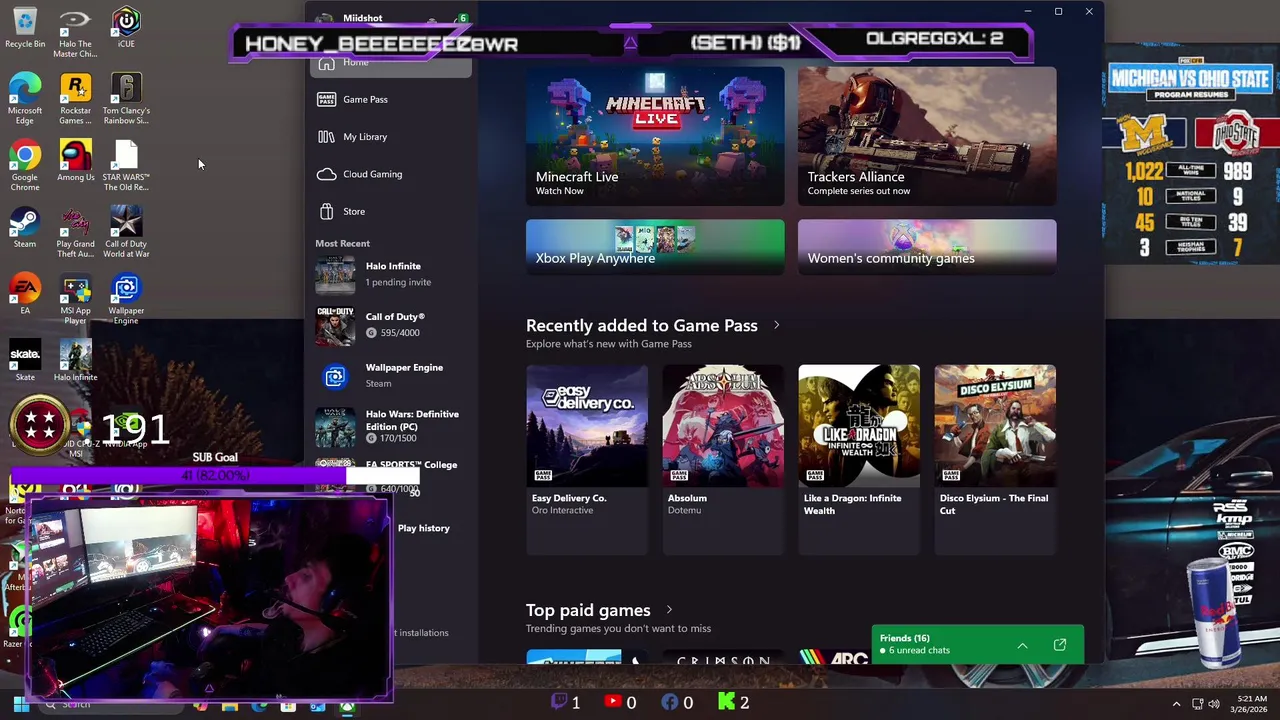1280x720 pixels.
Task: Expand the Top paid games chevron
Action: pos(669,610)
